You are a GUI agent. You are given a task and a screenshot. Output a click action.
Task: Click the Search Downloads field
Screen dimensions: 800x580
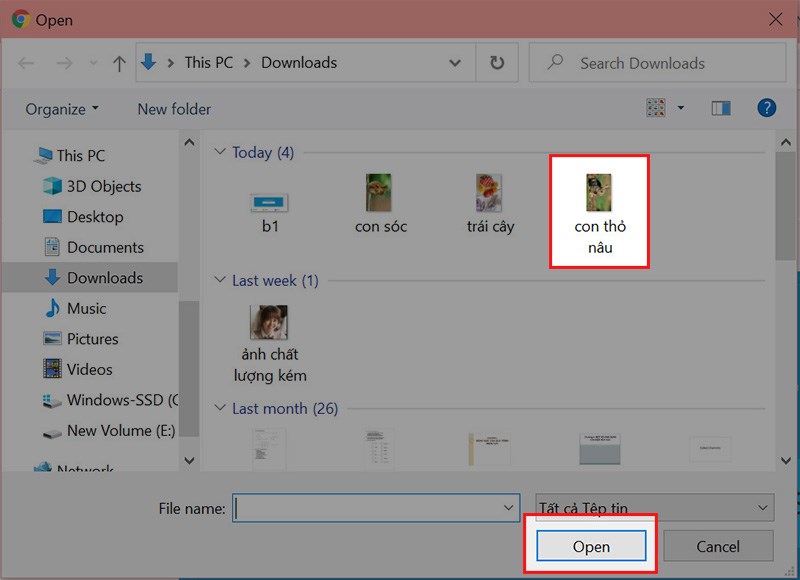(657, 63)
